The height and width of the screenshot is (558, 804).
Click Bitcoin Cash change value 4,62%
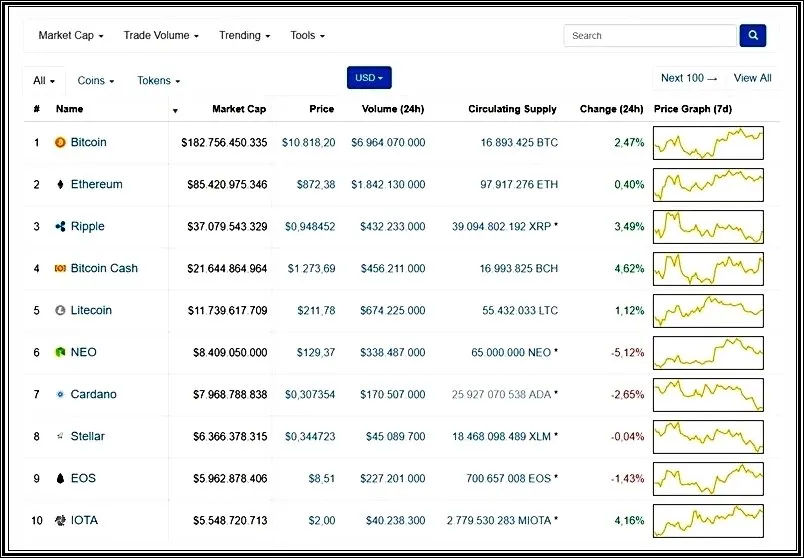click(629, 269)
